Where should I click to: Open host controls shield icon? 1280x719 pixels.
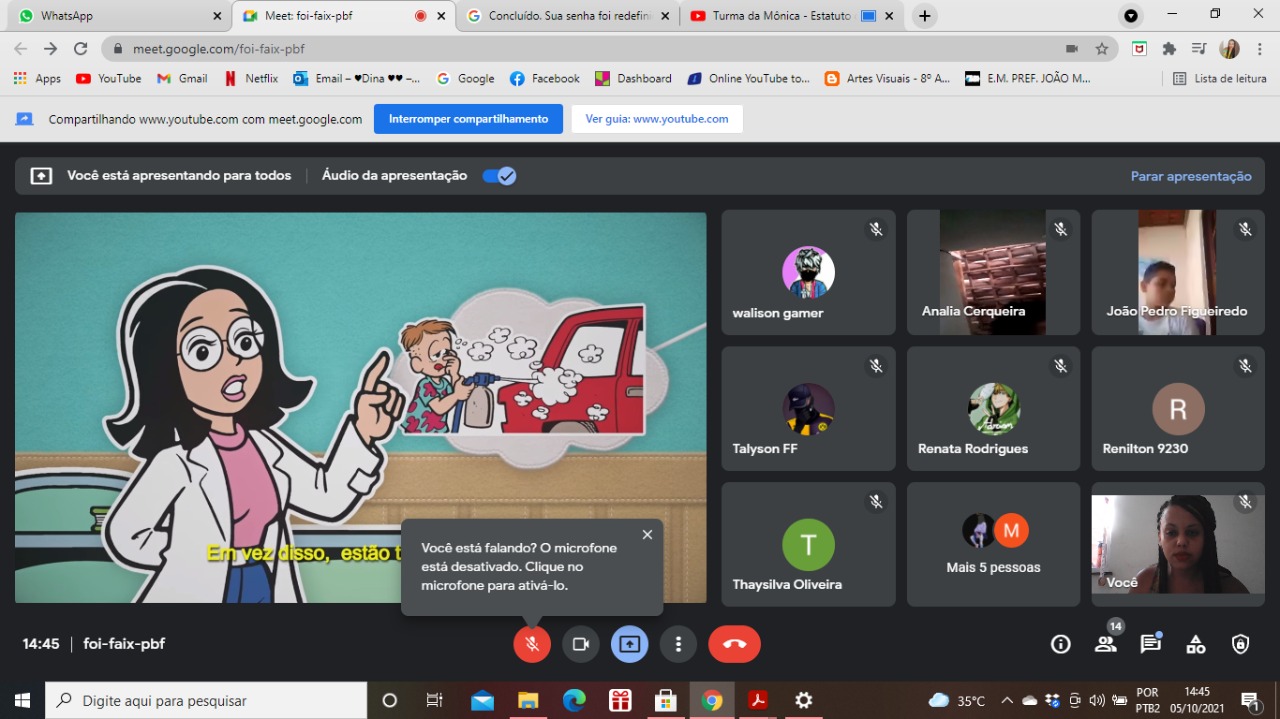[1240, 644]
